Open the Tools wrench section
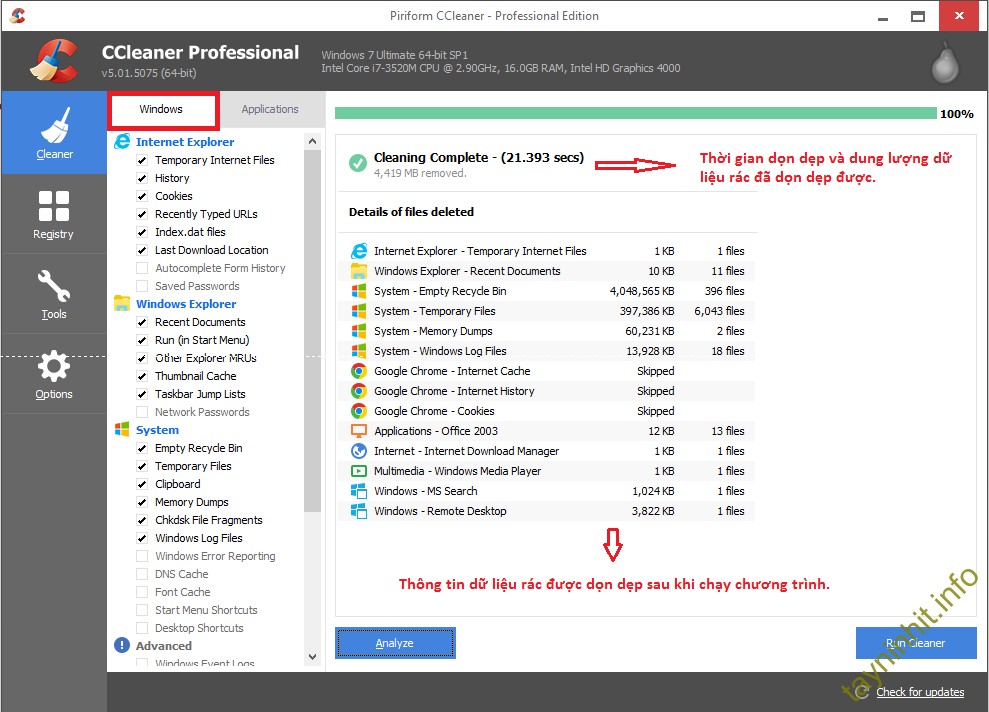The width and height of the screenshot is (989, 712). [x=53, y=294]
